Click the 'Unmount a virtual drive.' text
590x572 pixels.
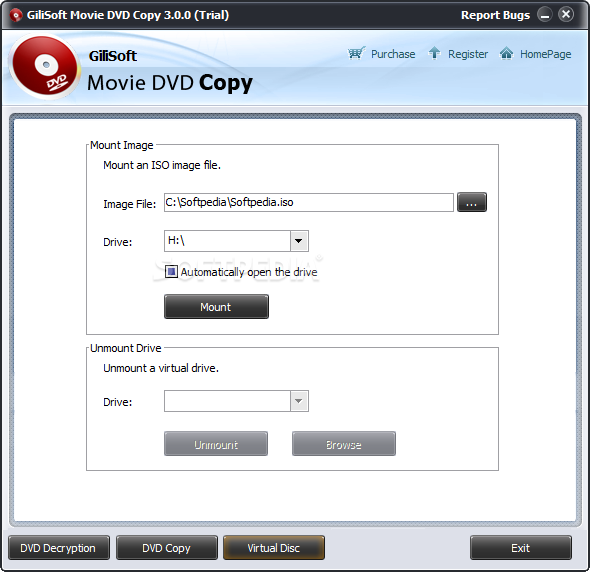(x=161, y=368)
